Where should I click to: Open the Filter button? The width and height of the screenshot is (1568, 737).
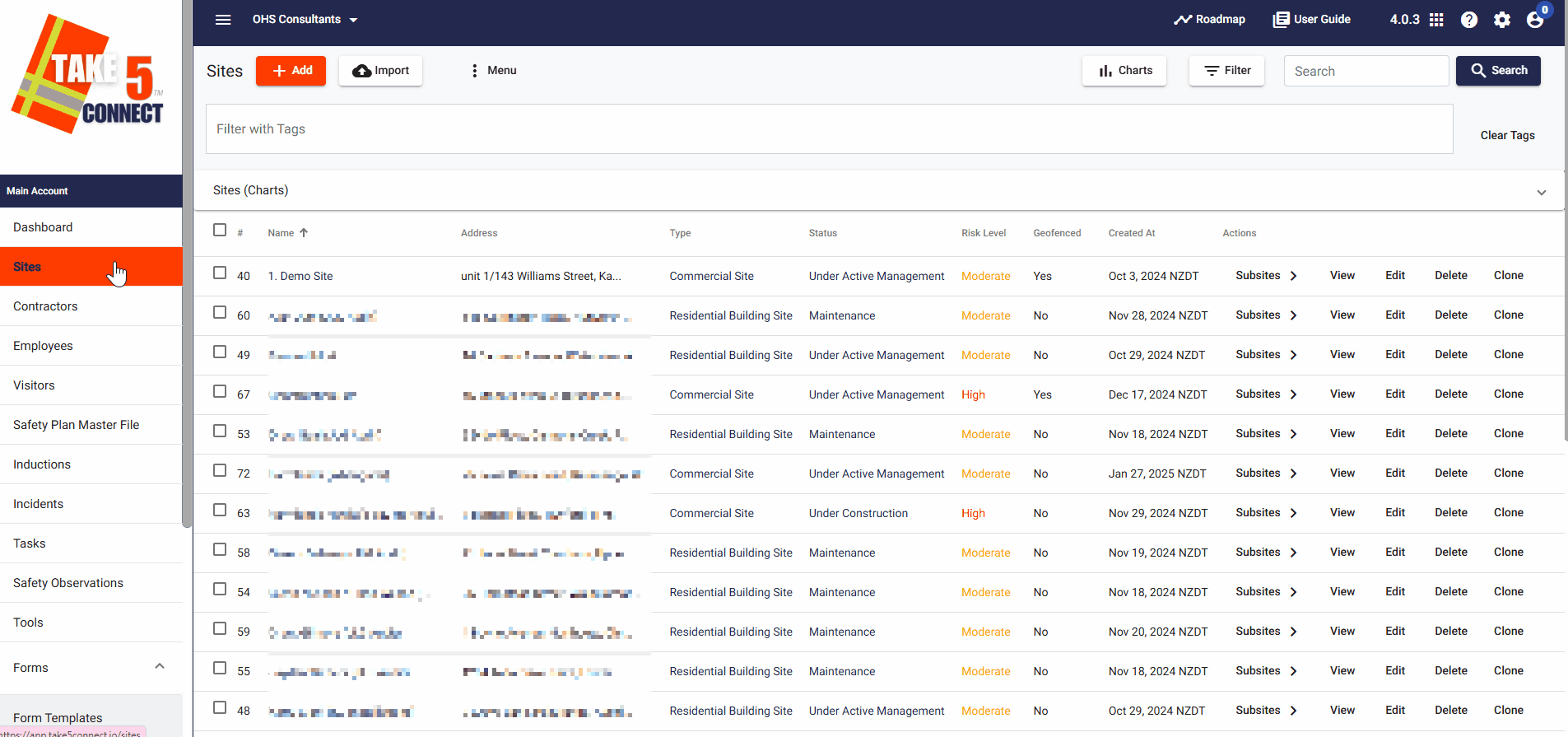1226,71
